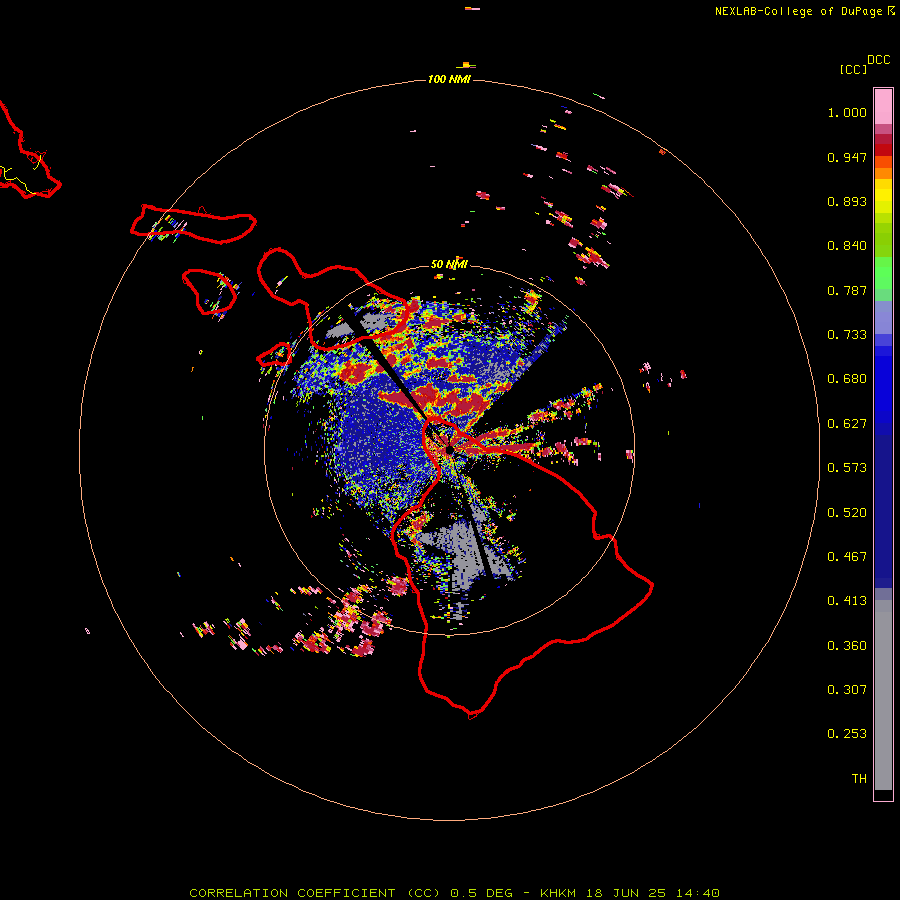Click the 0.680 scale value

(x=847, y=379)
